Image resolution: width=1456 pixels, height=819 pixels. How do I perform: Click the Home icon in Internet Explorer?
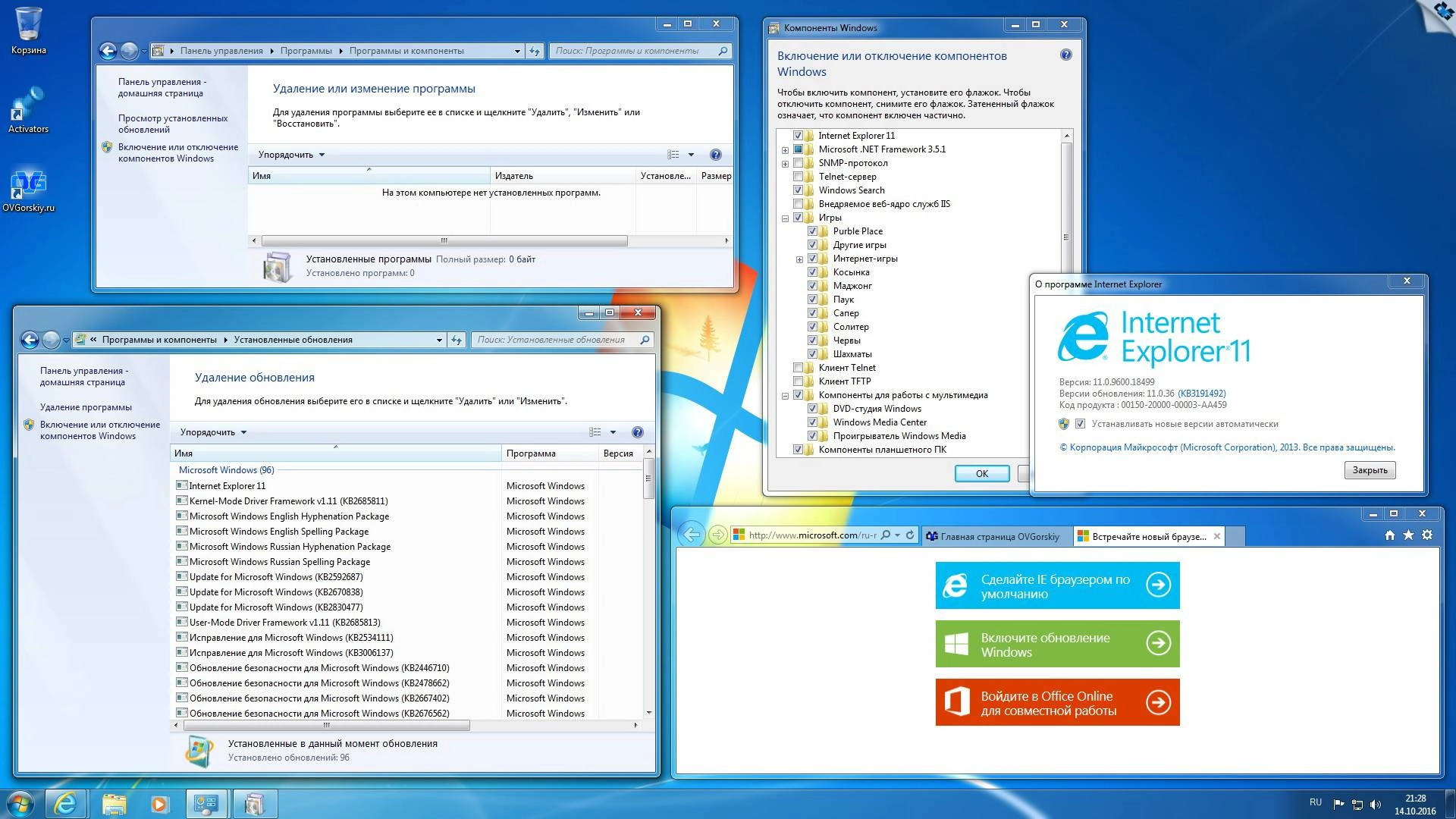coord(1389,535)
